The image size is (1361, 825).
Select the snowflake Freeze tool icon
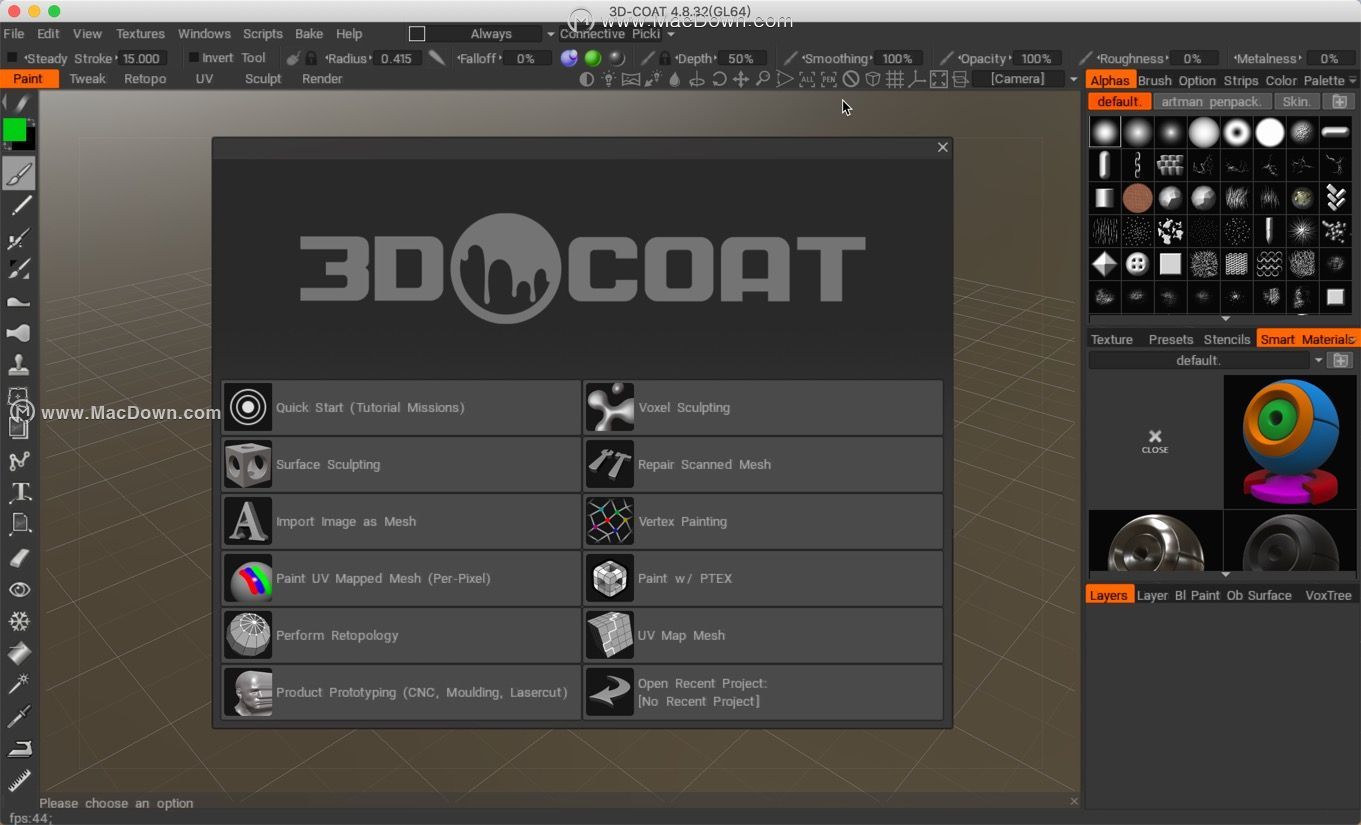tap(19, 621)
